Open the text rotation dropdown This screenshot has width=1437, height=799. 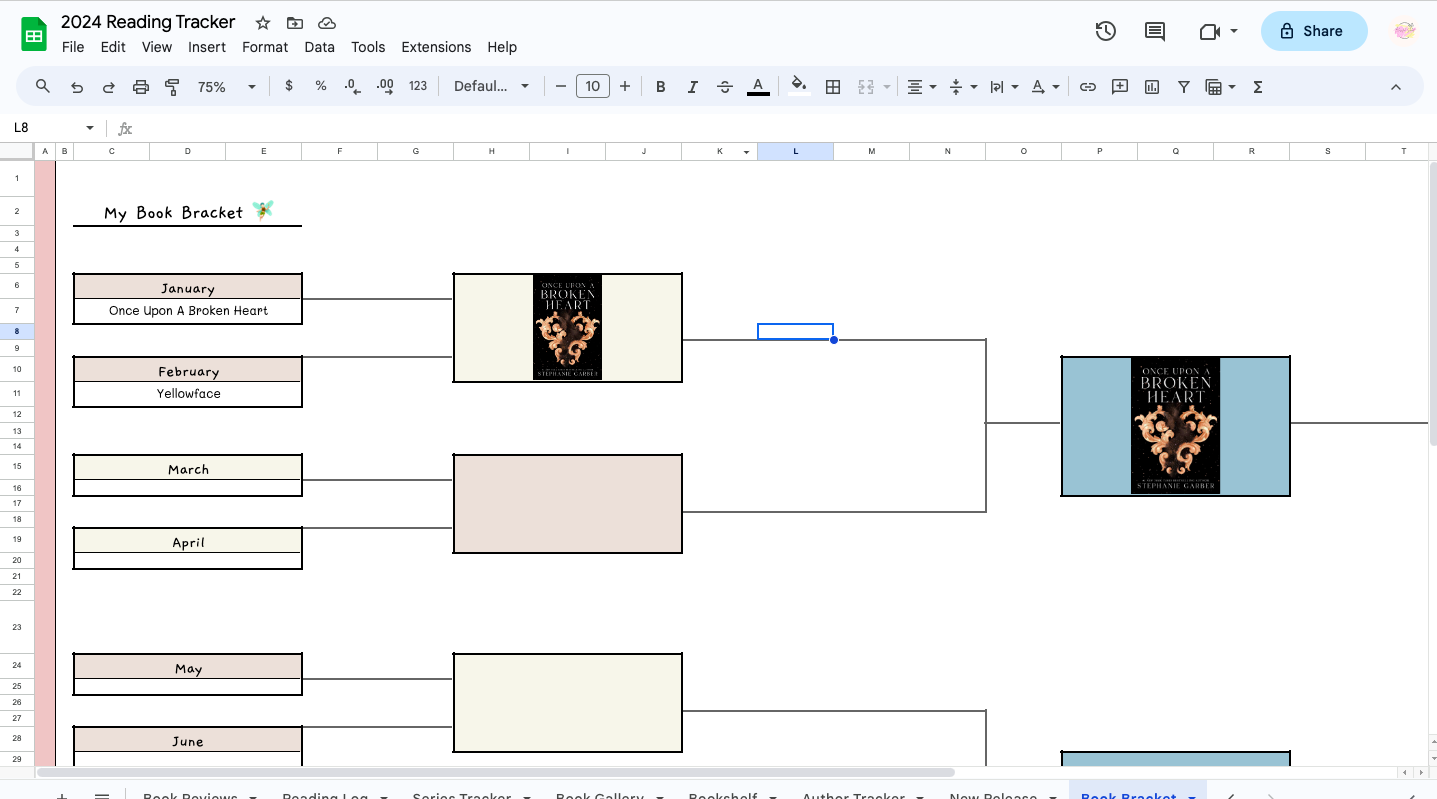coord(1044,87)
